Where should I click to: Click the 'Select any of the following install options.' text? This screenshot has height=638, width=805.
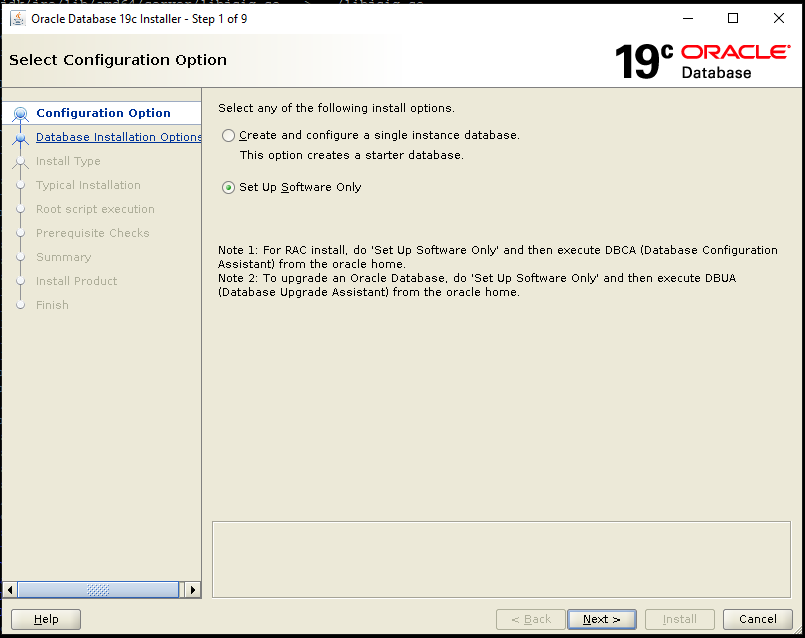[336, 108]
